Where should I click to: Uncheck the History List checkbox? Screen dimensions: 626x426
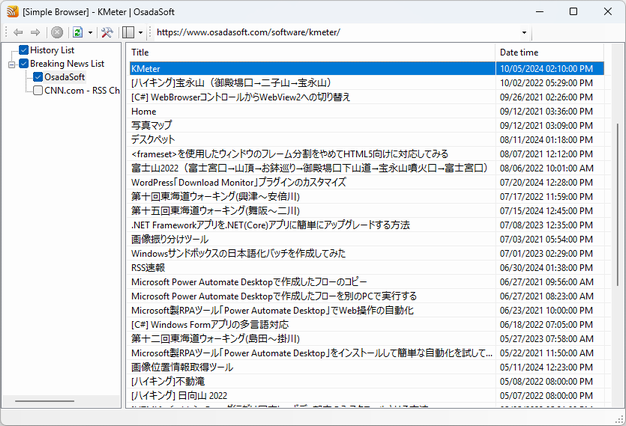click(24, 50)
